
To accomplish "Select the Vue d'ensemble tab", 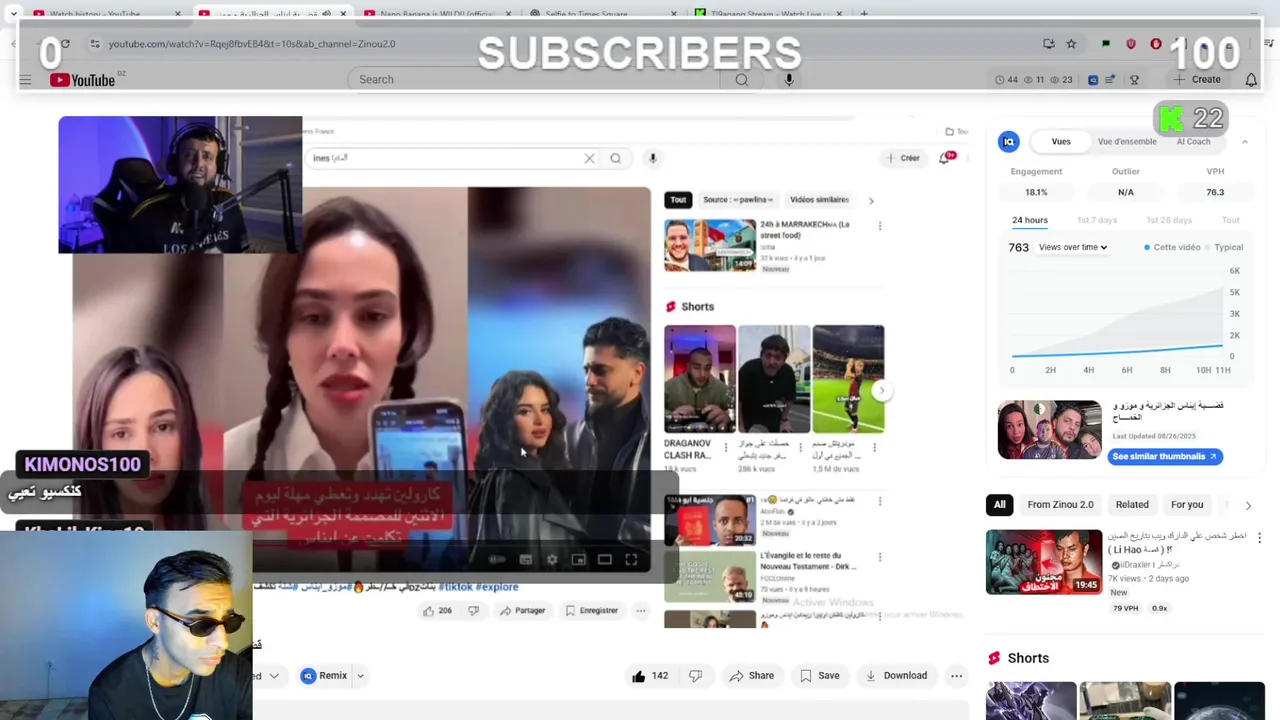I will coord(1127,142).
